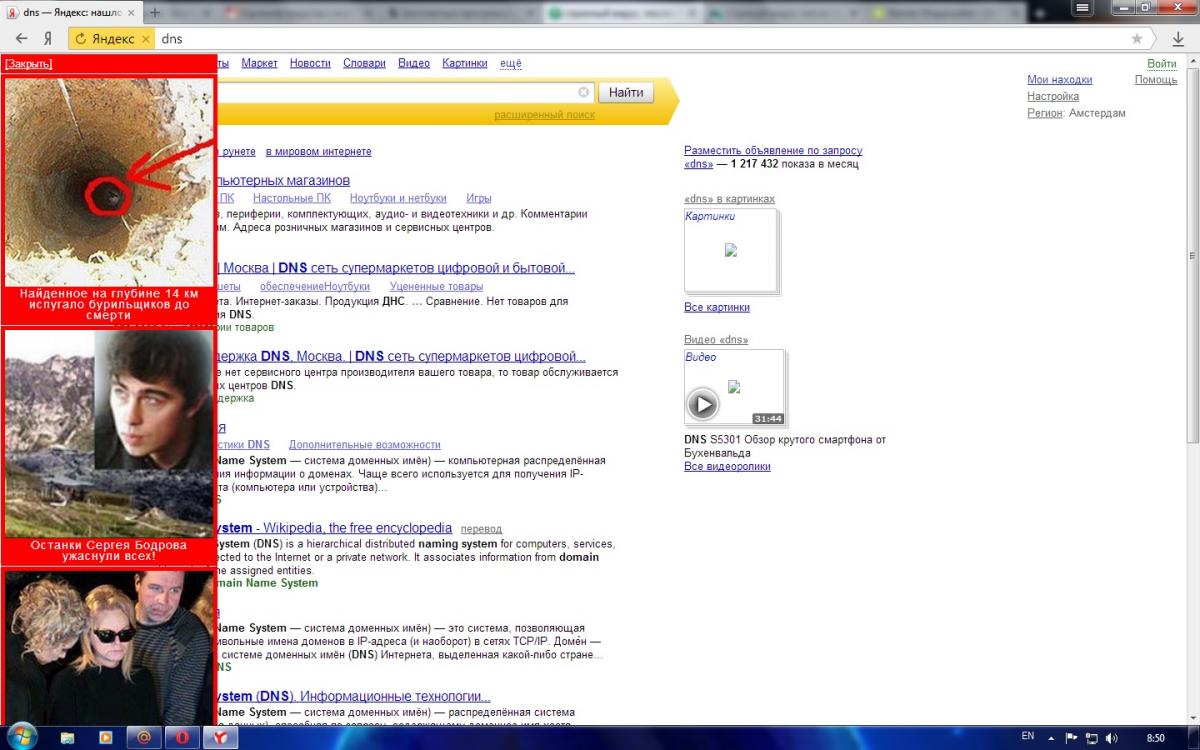
Task: Open Wikipedia free encyclopedia result
Action: click(336, 528)
